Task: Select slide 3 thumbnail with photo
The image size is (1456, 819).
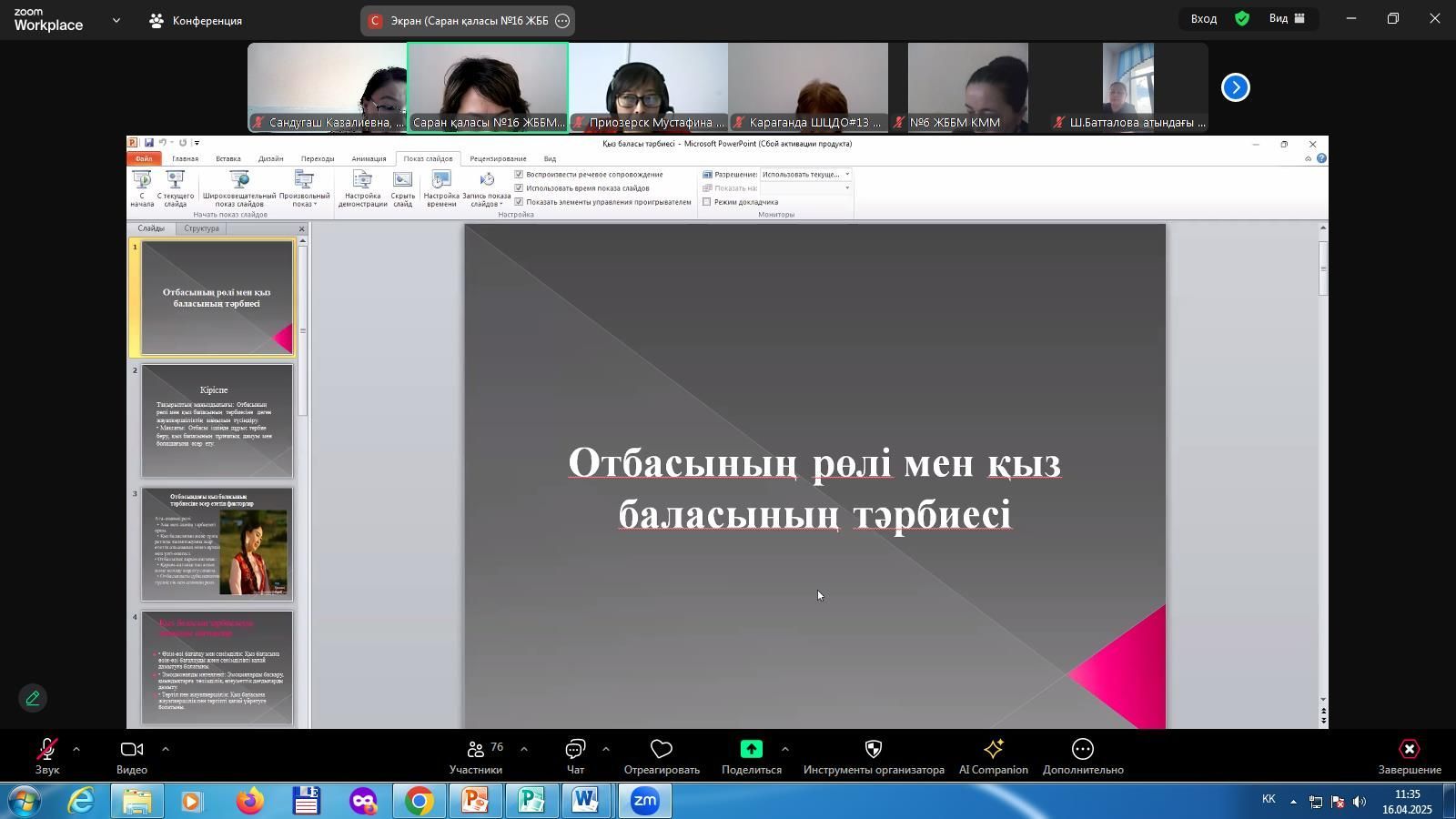Action: (x=217, y=544)
